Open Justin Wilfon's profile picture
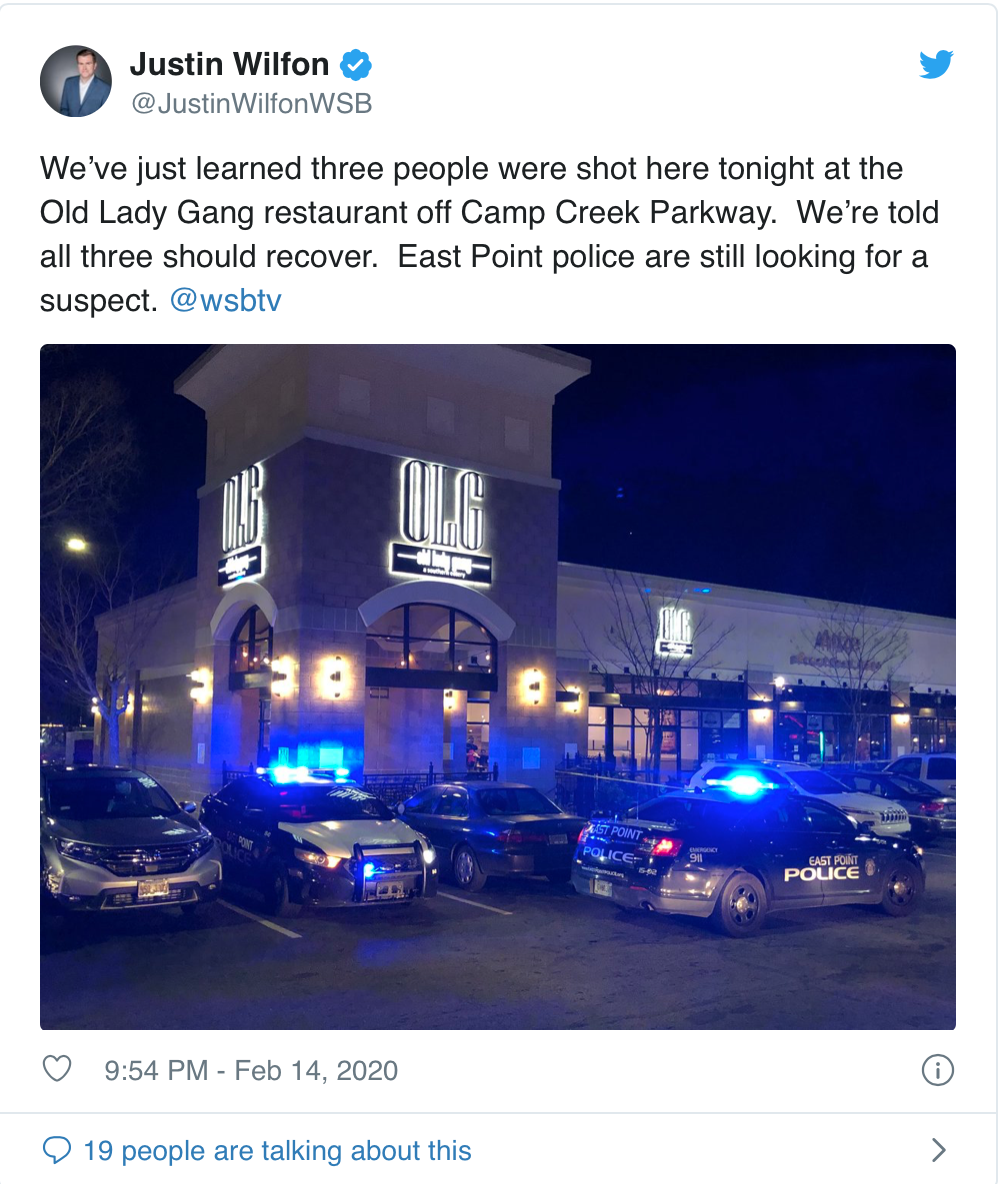The height and width of the screenshot is (1184, 998). pyautogui.click(x=75, y=82)
